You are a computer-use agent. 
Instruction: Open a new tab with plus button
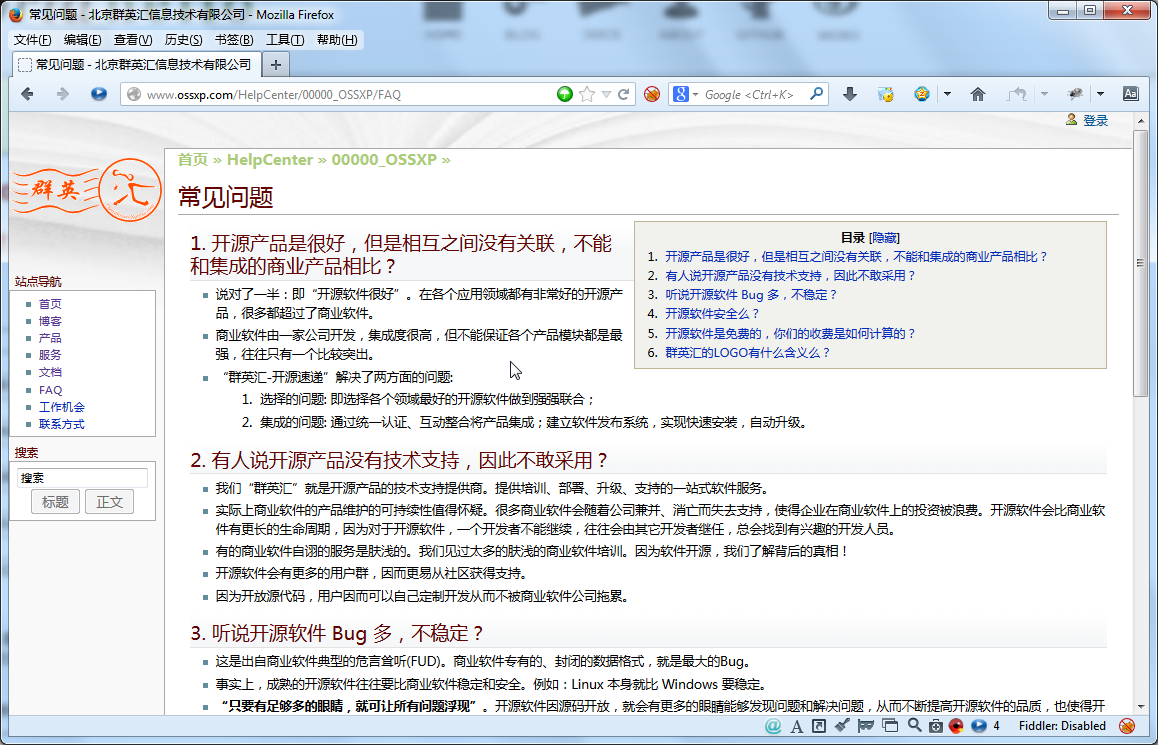pyautogui.click(x=275, y=65)
